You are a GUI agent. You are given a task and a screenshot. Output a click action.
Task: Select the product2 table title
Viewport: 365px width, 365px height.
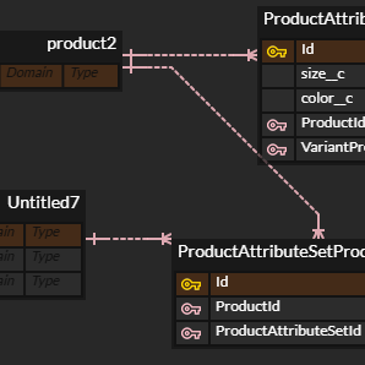tap(82, 44)
